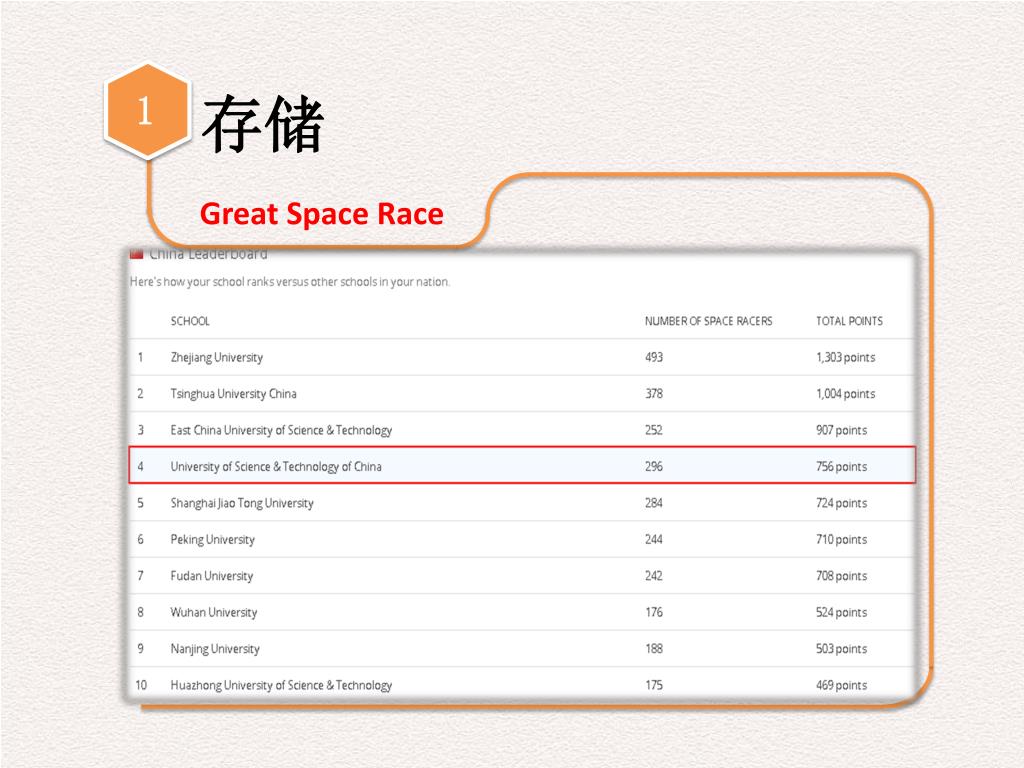Click the 'Great Space Race' red title

(x=321, y=214)
